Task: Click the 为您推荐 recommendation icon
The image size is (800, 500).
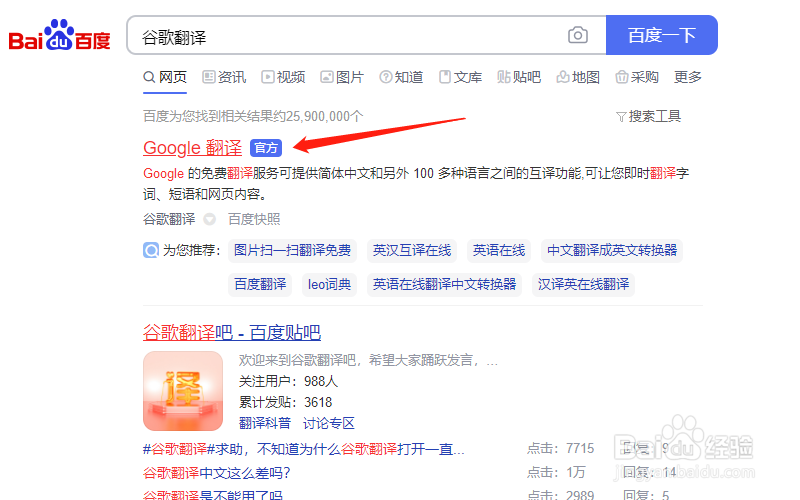Action: point(151,251)
